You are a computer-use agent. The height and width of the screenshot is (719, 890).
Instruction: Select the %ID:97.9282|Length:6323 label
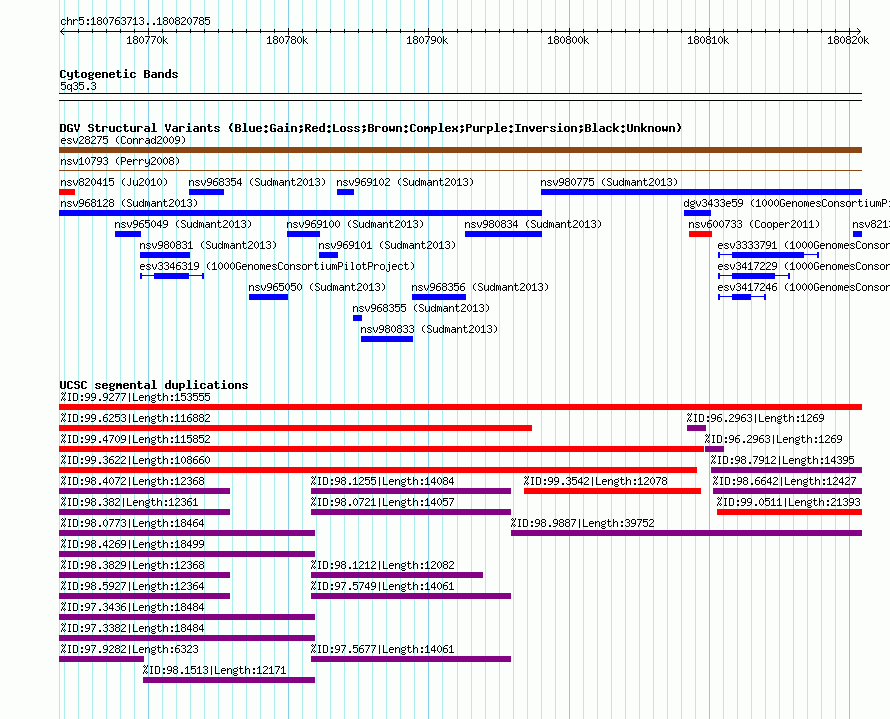click(129, 649)
